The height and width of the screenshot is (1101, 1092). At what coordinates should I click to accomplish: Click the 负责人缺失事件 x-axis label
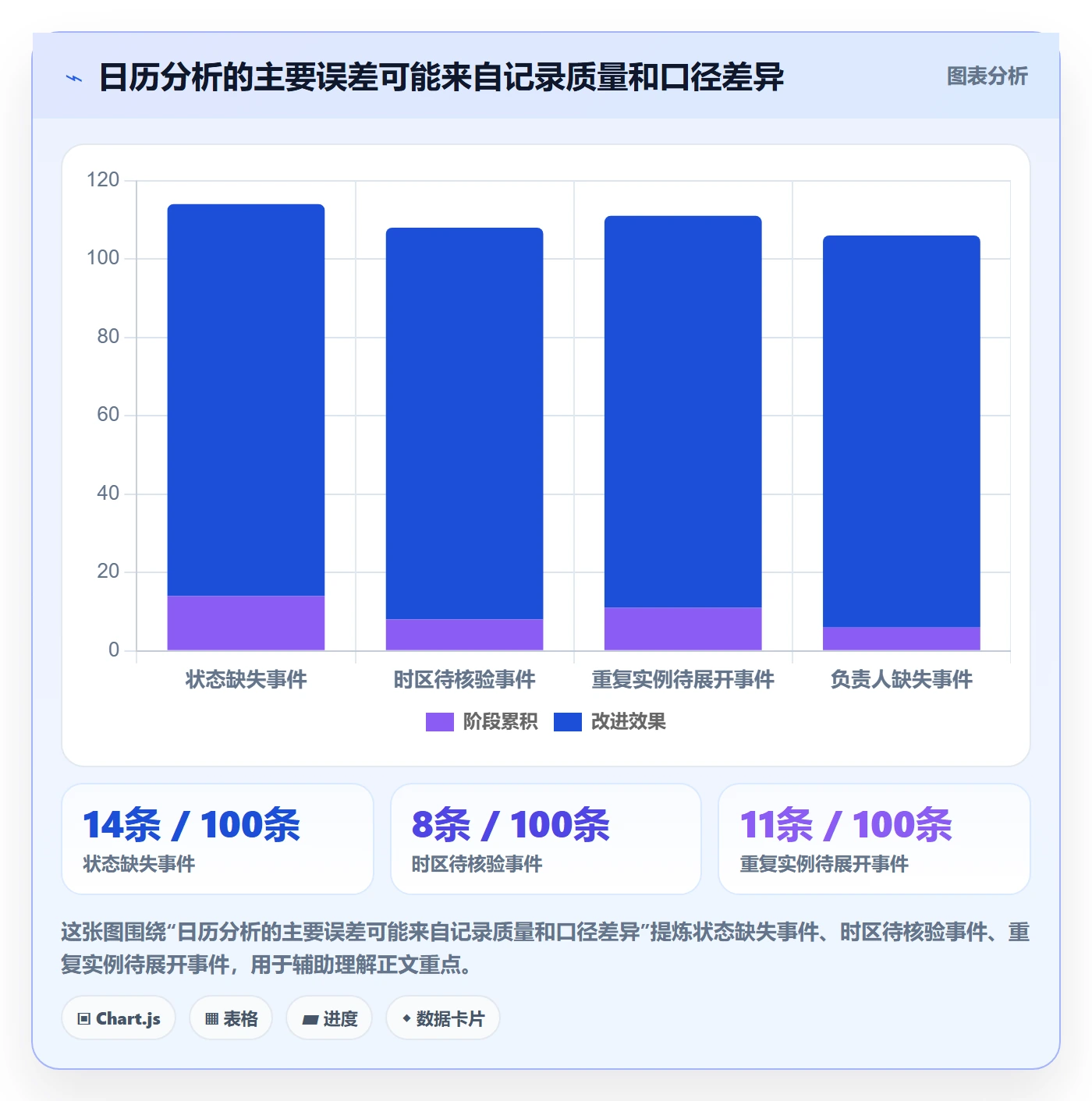point(901,680)
